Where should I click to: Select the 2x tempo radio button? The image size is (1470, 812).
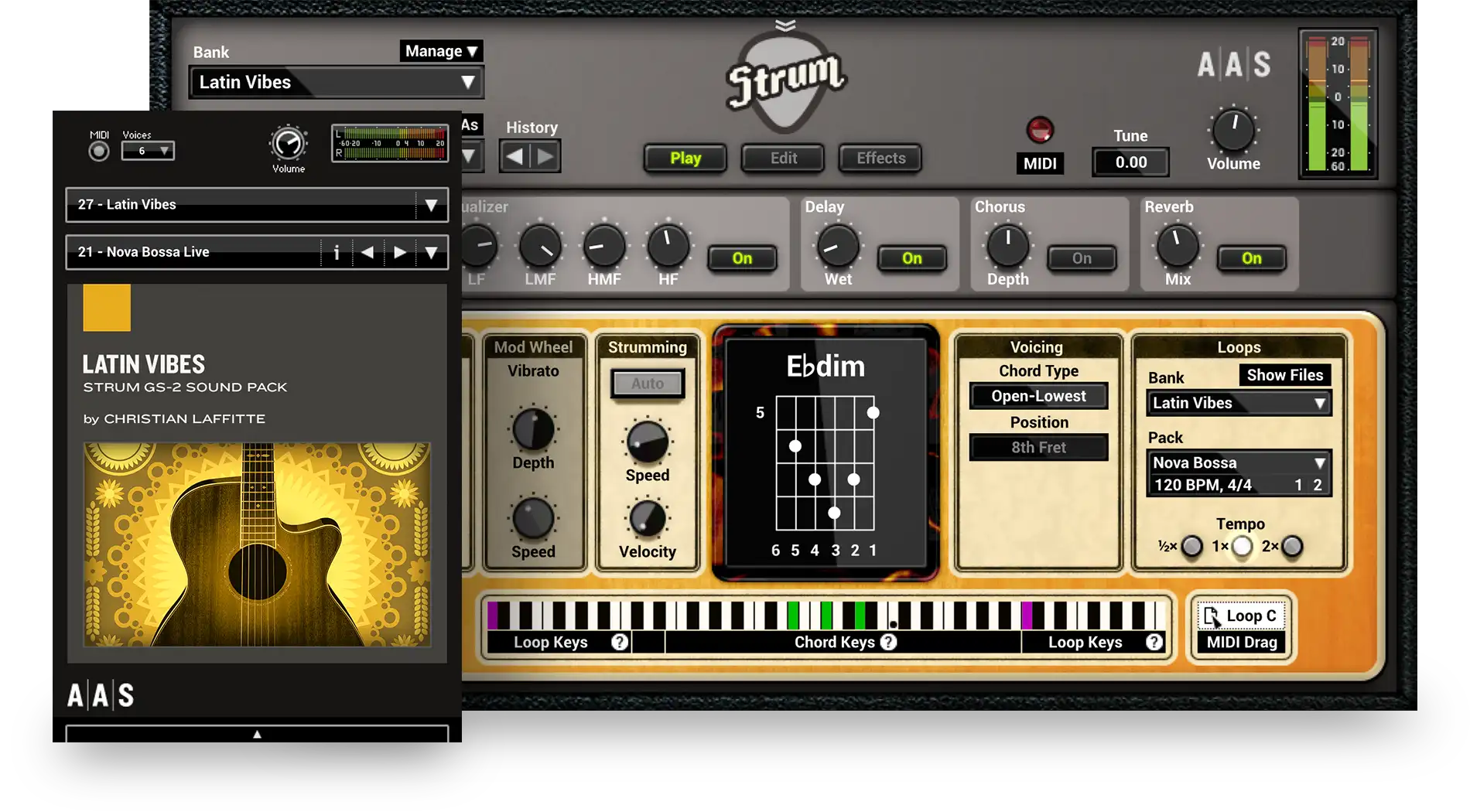[x=1291, y=547]
